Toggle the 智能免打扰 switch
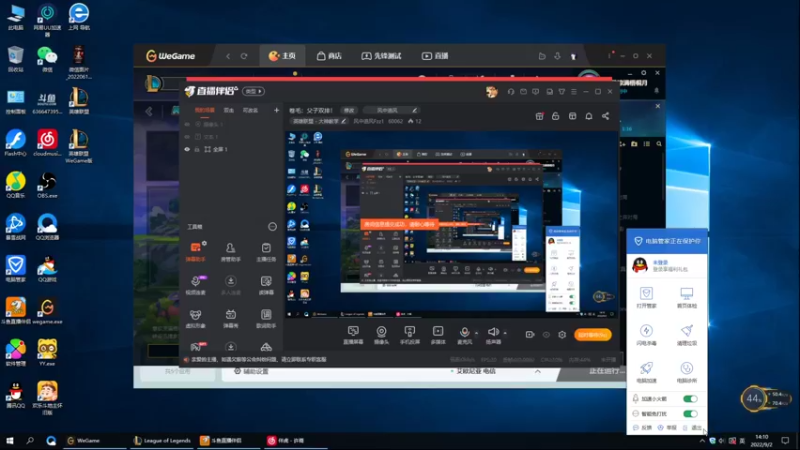Viewport: 800px width, 450px height. 690,413
